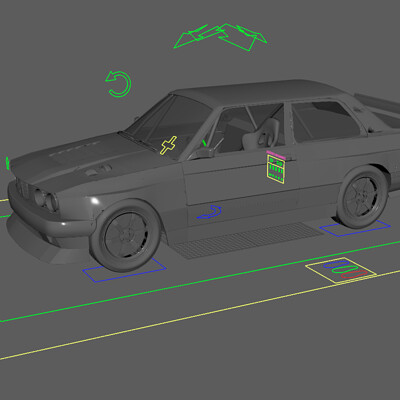Select the long yellow guide curve on ground

click(200, 315)
